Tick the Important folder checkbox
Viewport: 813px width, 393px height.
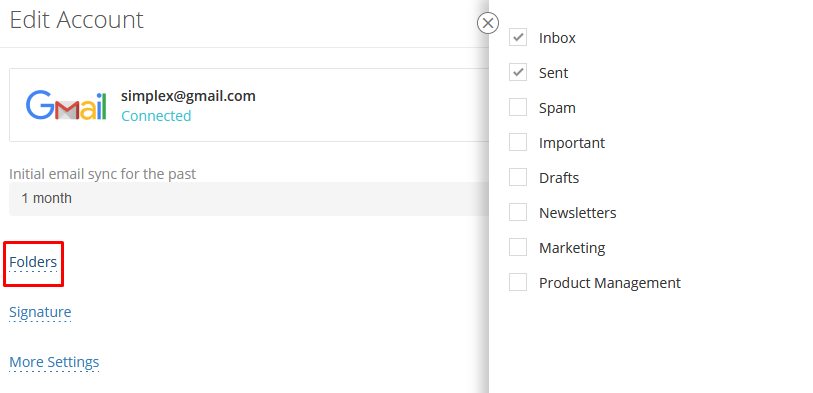click(518, 142)
